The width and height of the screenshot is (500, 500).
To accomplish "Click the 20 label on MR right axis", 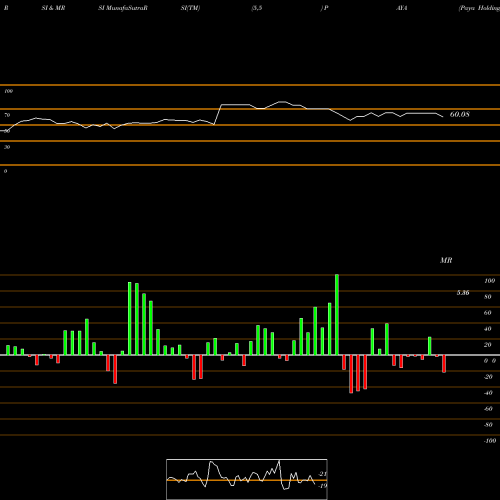I will pyautogui.click(x=488, y=345).
